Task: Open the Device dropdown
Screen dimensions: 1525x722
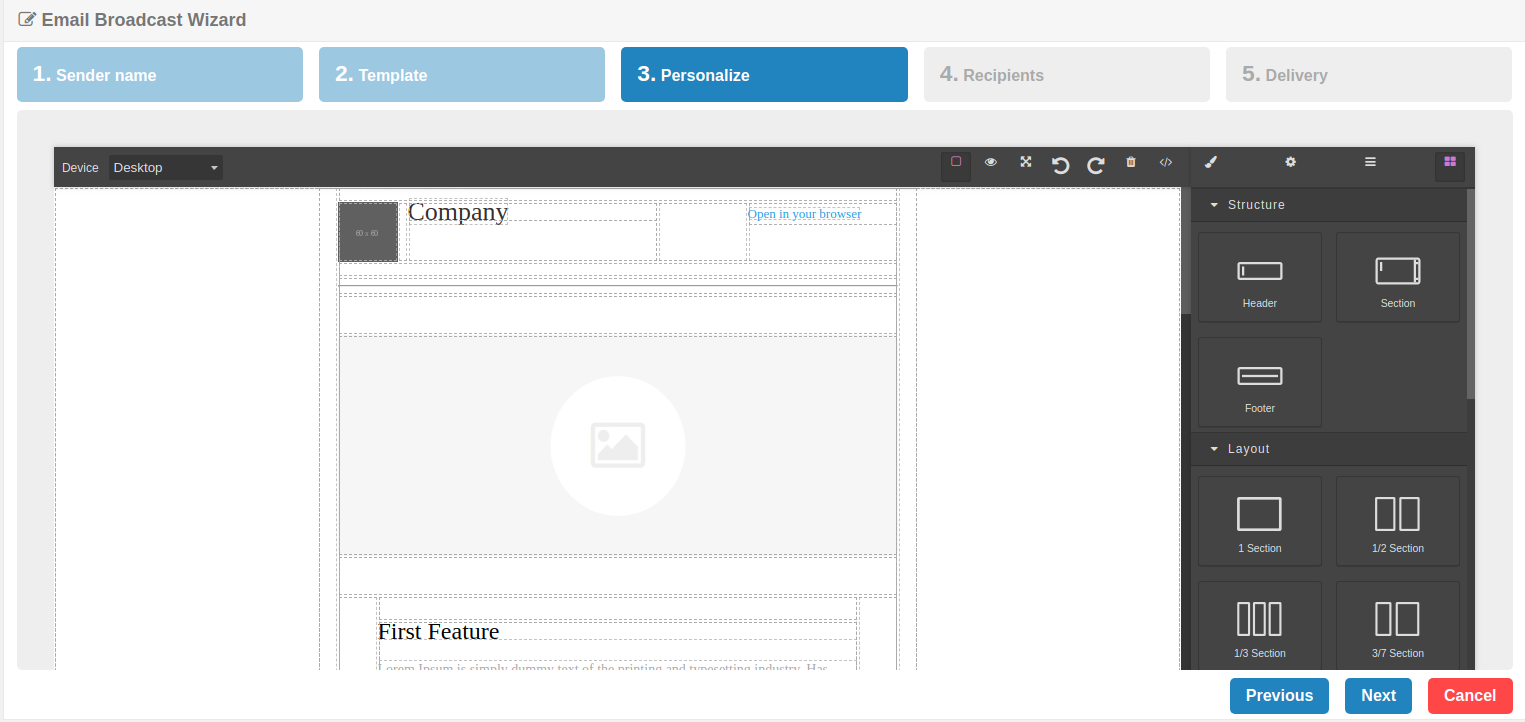Action: tap(166, 168)
